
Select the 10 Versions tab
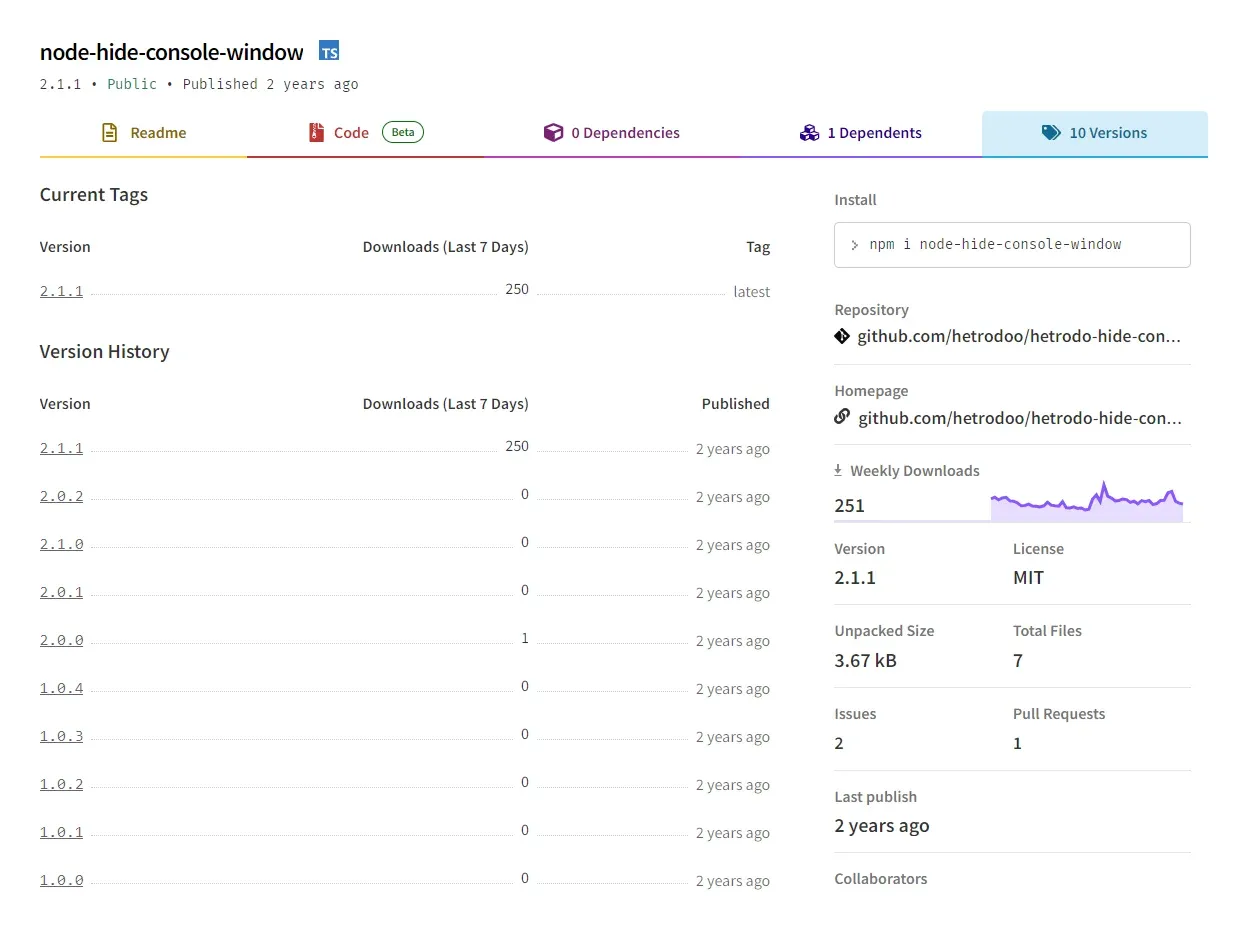[x=1107, y=133]
